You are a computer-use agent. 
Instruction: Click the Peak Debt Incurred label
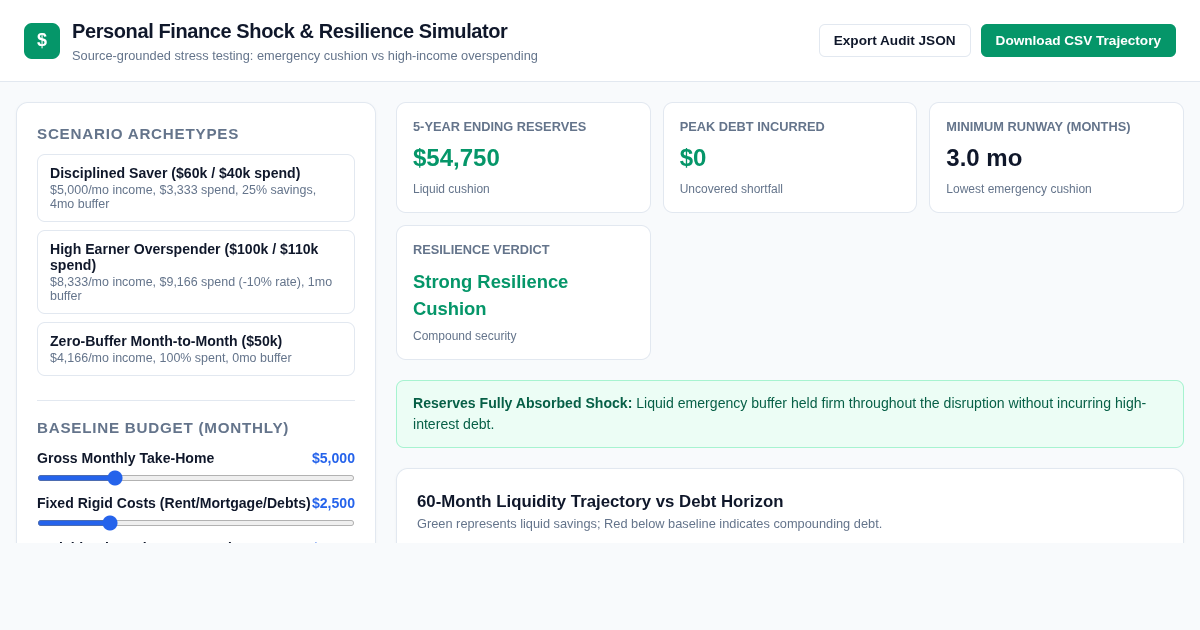[x=752, y=127]
